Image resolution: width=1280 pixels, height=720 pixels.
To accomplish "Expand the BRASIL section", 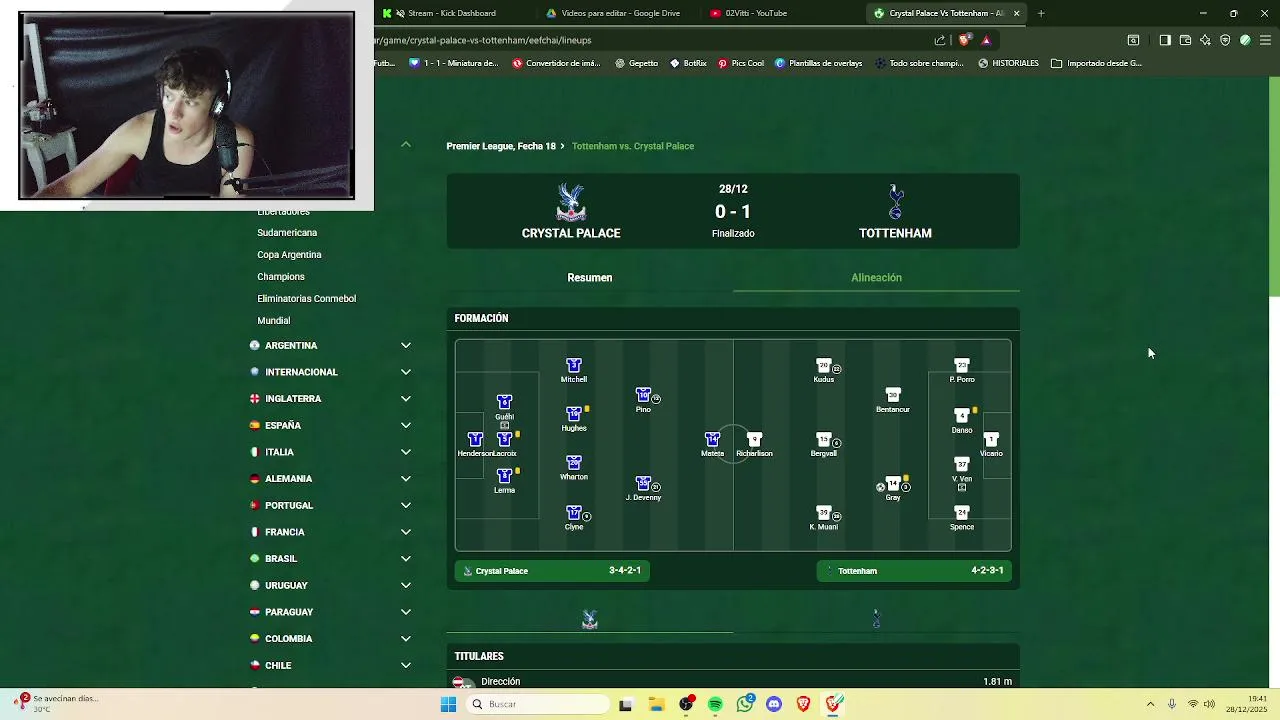I will [406, 558].
